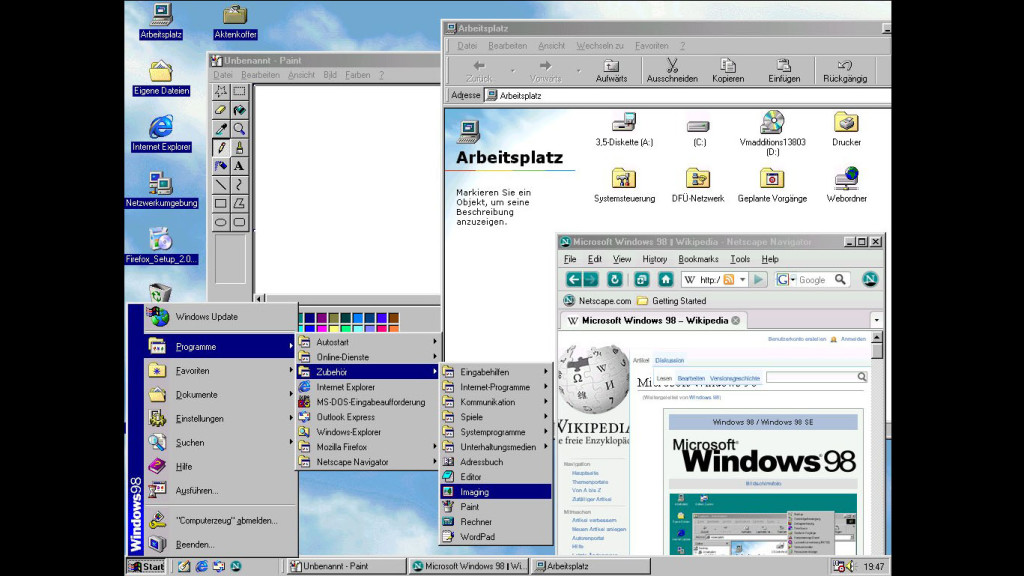Click Arbeitsplatz taskbar button

[x=591, y=566]
